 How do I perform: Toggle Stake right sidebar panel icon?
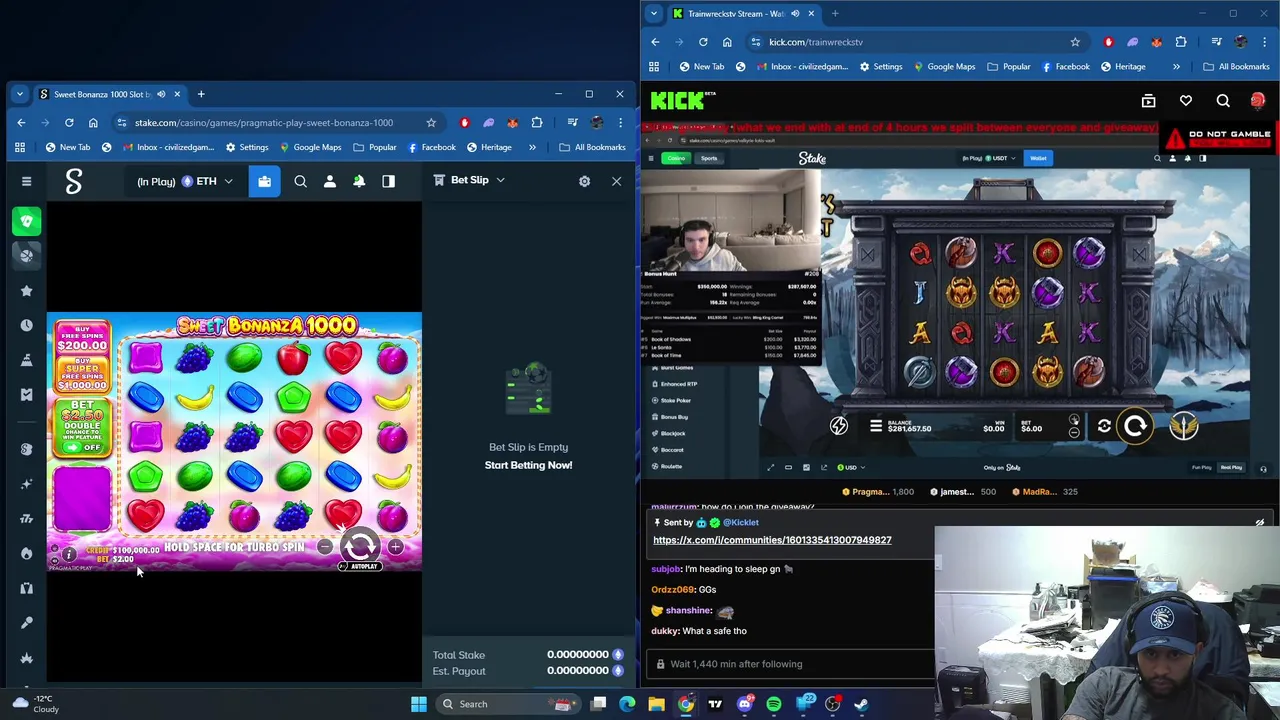(x=388, y=181)
